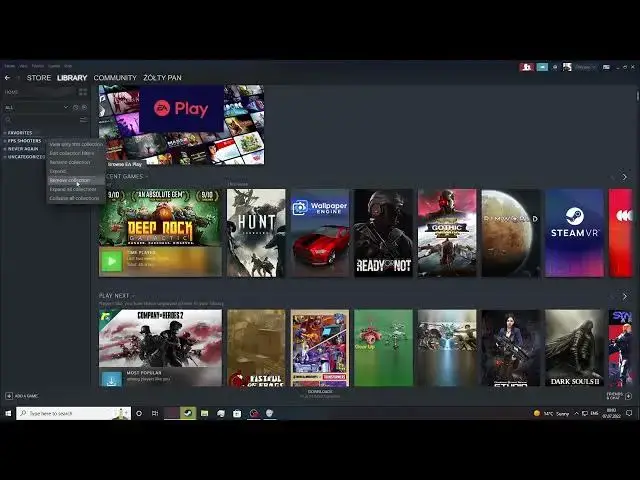Open the View menu

pyautogui.click(x=23, y=66)
